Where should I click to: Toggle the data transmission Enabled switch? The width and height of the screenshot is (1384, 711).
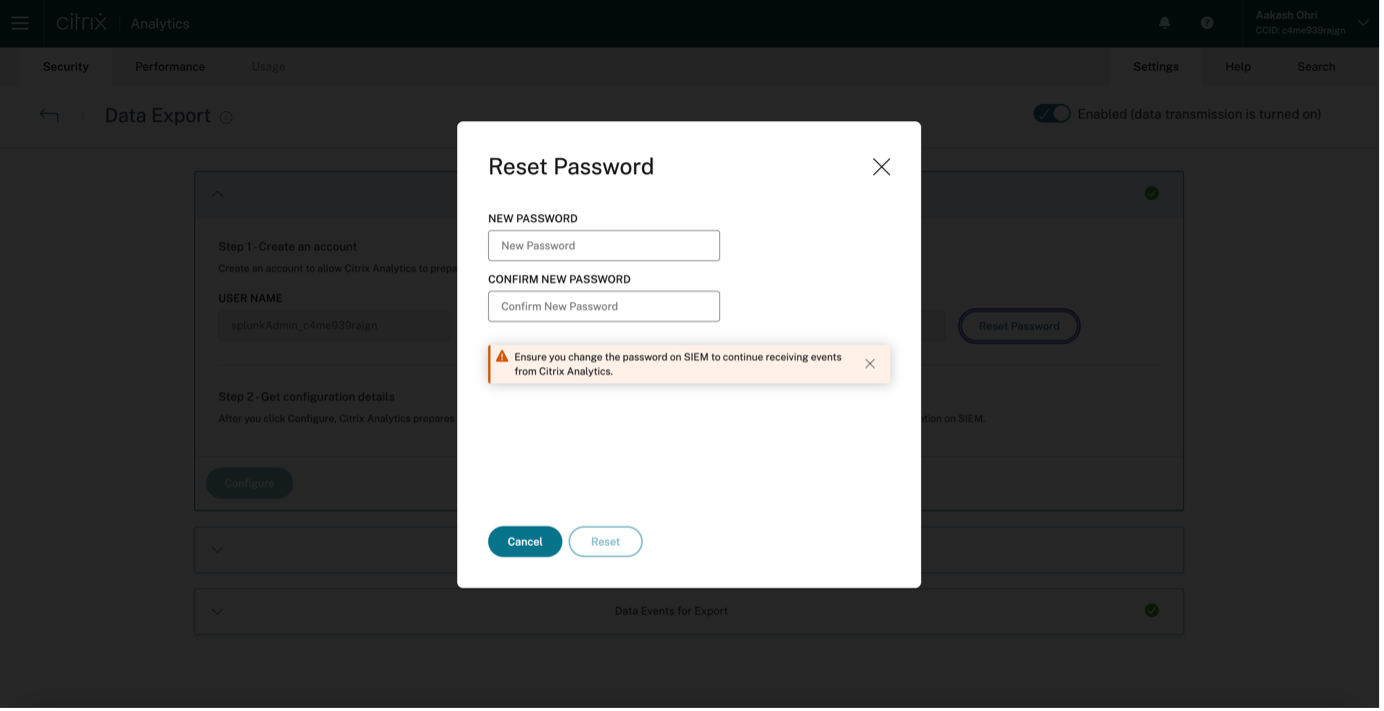1051,114
